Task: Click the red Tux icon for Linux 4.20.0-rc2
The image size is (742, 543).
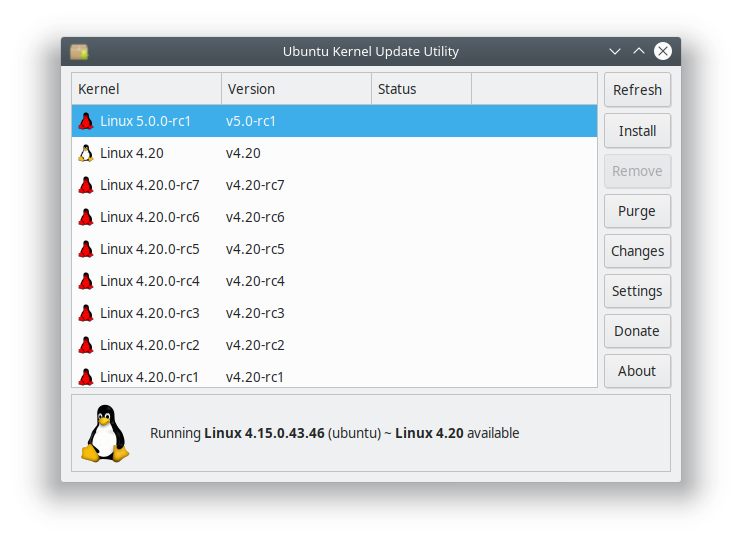Action: [x=86, y=345]
